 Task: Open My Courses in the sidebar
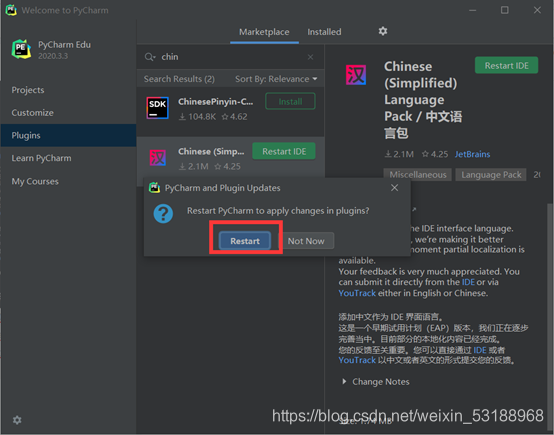69,181
